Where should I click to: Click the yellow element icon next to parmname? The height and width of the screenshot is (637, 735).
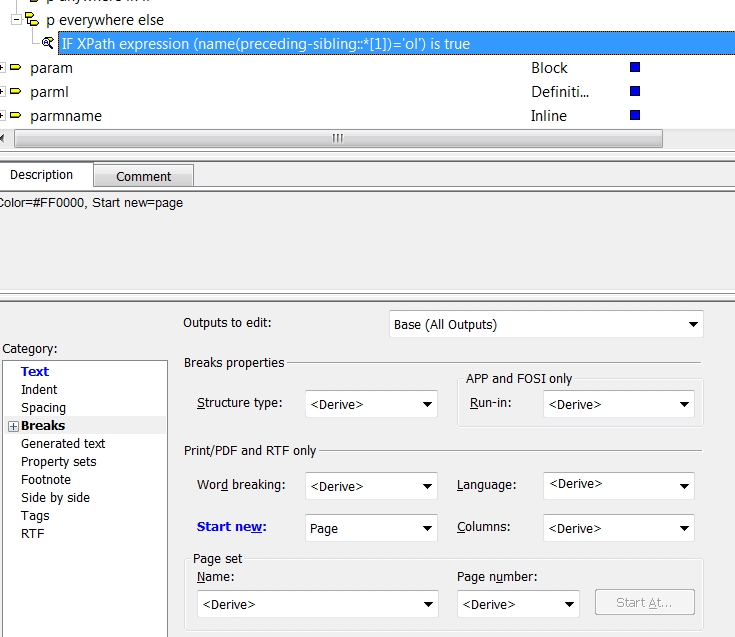[15, 115]
